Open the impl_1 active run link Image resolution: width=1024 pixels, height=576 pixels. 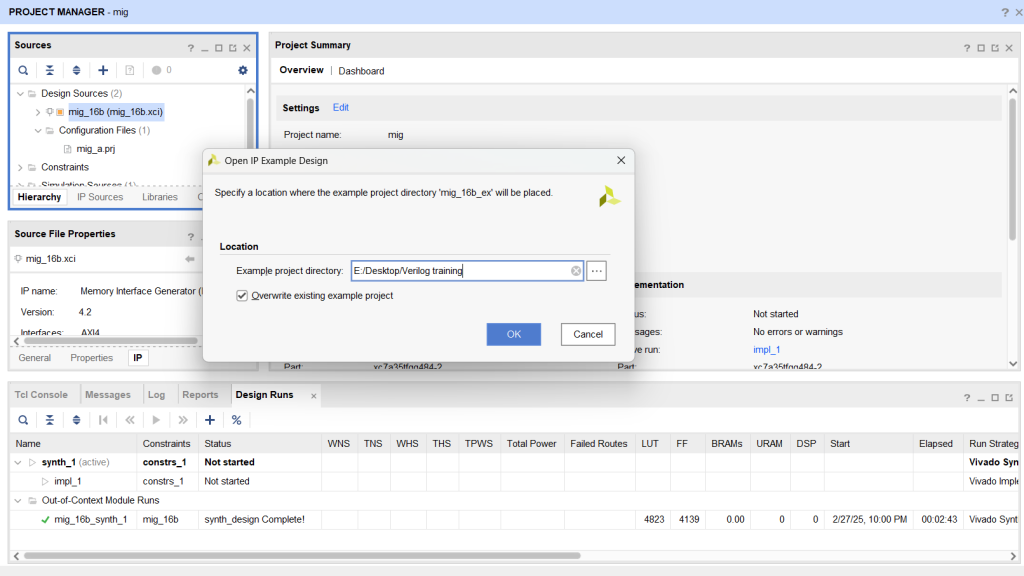click(x=766, y=350)
